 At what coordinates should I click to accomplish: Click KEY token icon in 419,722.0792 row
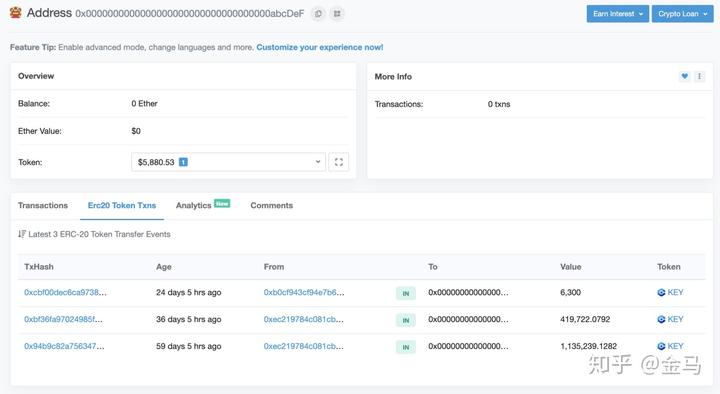pyautogui.click(x=661, y=319)
